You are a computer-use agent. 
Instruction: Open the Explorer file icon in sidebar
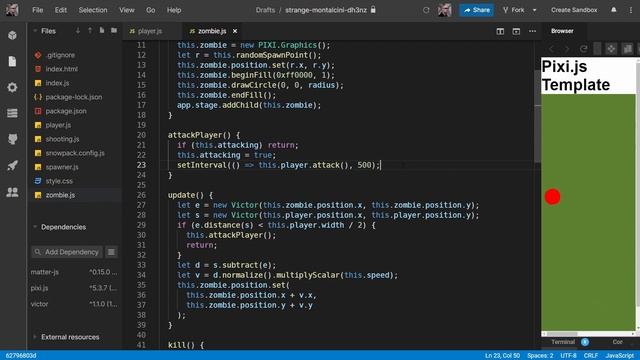pos(12,61)
